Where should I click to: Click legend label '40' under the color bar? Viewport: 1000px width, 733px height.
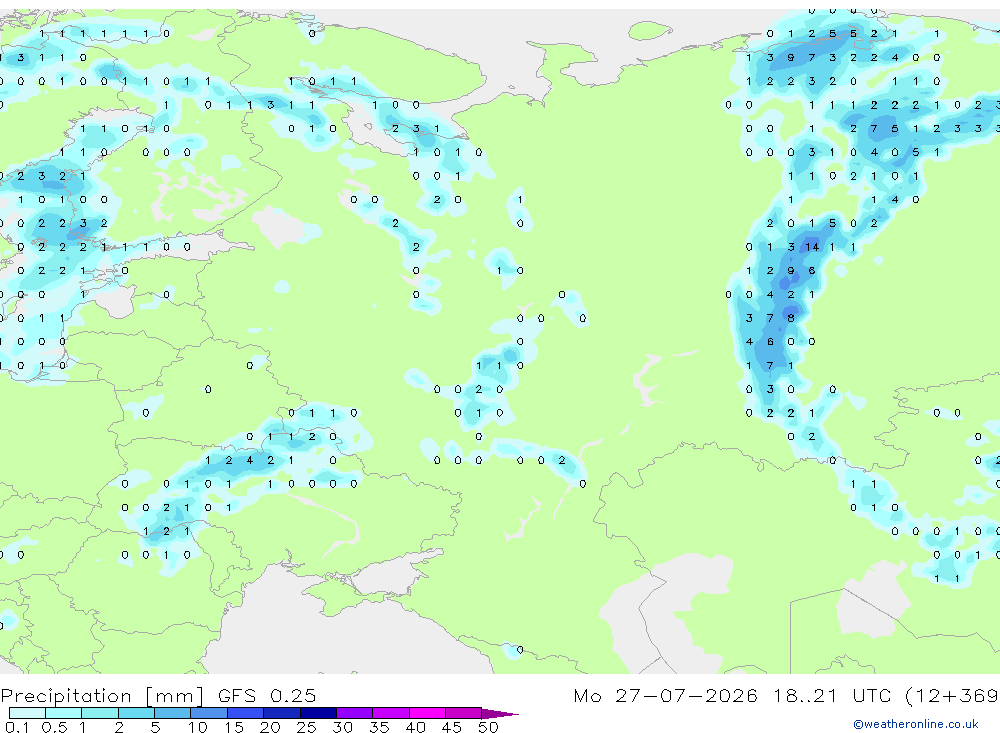pos(416,727)
